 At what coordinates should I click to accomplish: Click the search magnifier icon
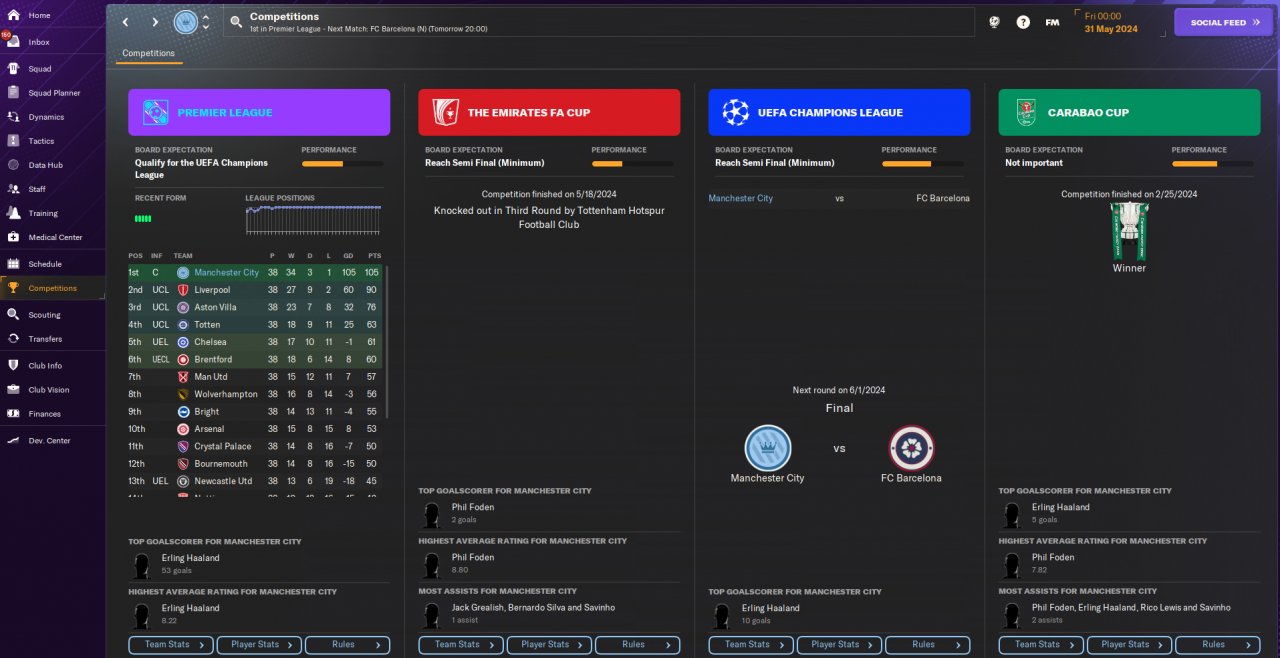click(x=235, y=21)
